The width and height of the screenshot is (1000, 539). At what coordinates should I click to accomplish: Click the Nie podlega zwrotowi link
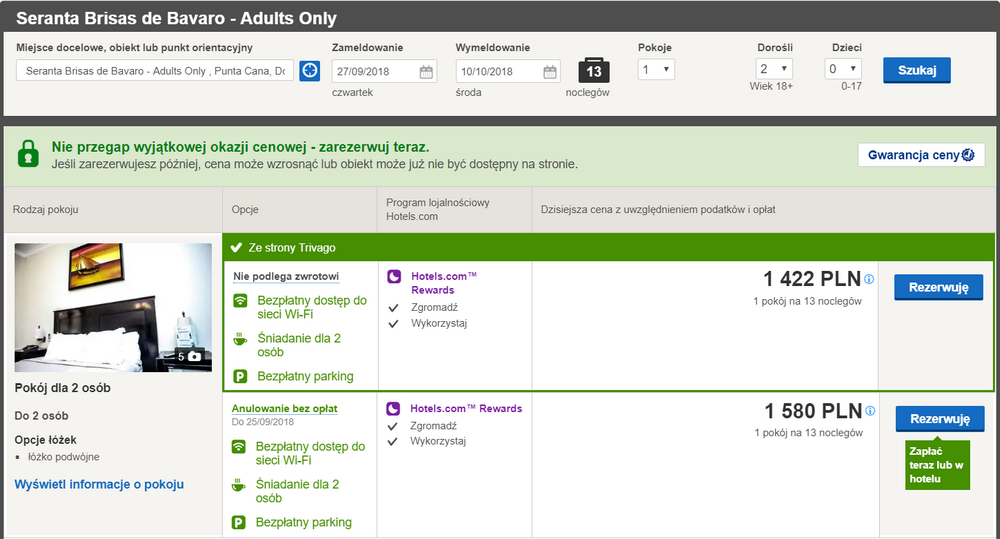pyautogui.click(x=286, y=276)
